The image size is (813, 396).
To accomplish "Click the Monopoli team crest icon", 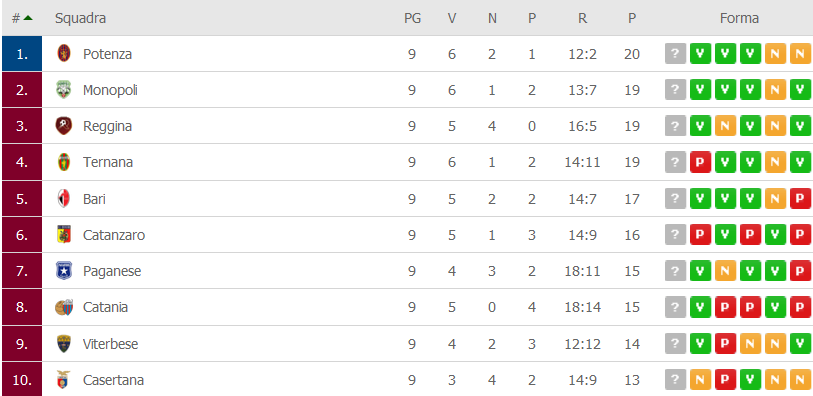I will click(64, 90).
